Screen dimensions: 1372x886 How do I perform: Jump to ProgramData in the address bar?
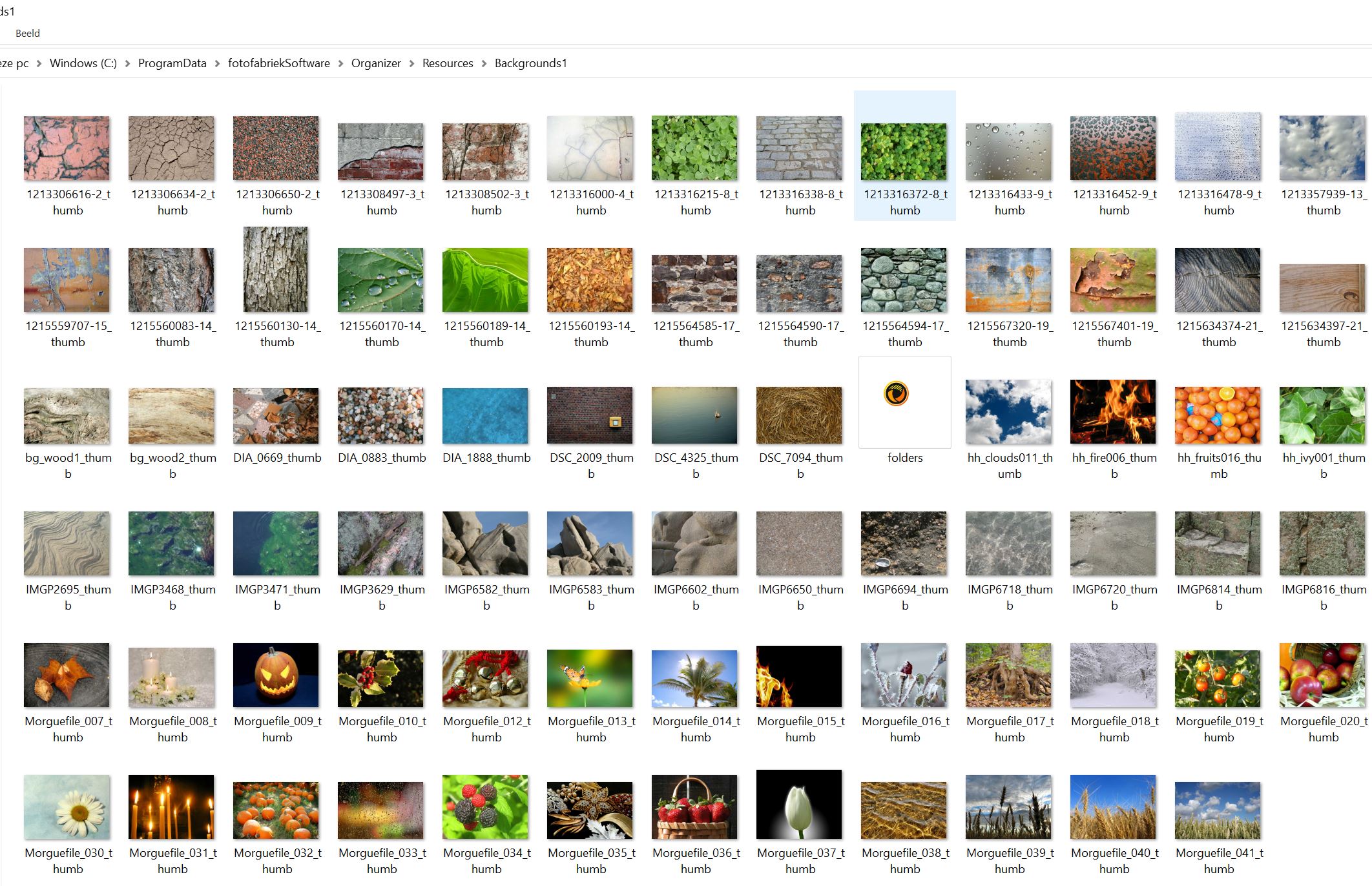click(172, 63)
